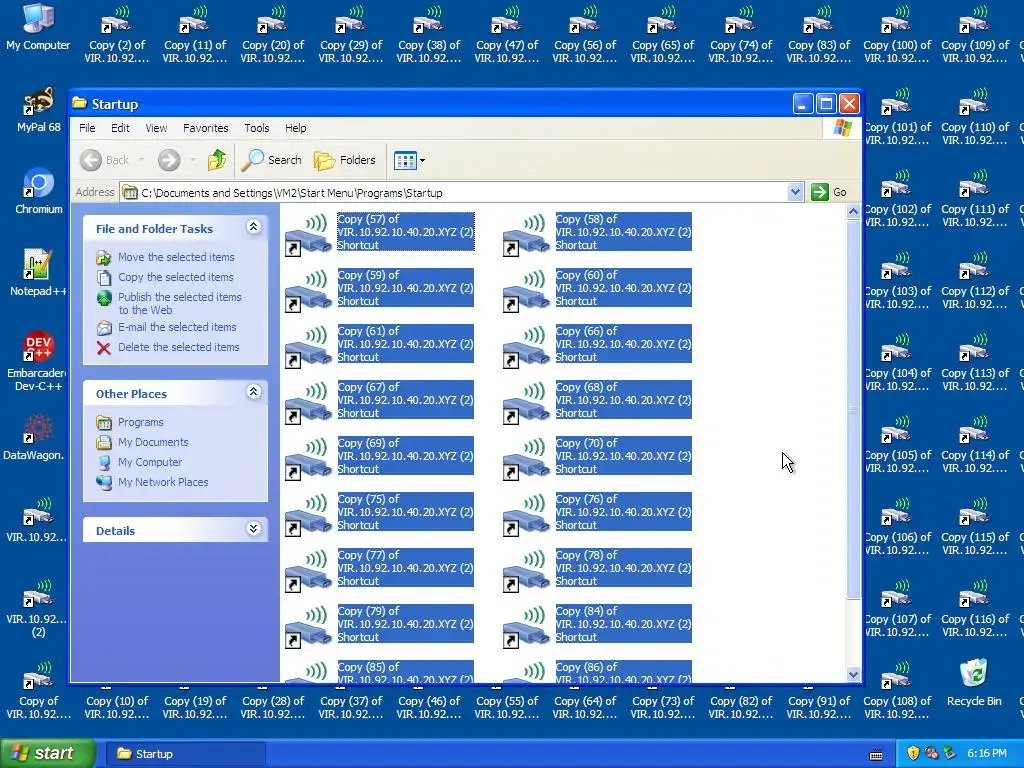Screen dimensions: 1024x768
Task: Select Copy (116) of VIR desktop shortcut
Action: 974,607
